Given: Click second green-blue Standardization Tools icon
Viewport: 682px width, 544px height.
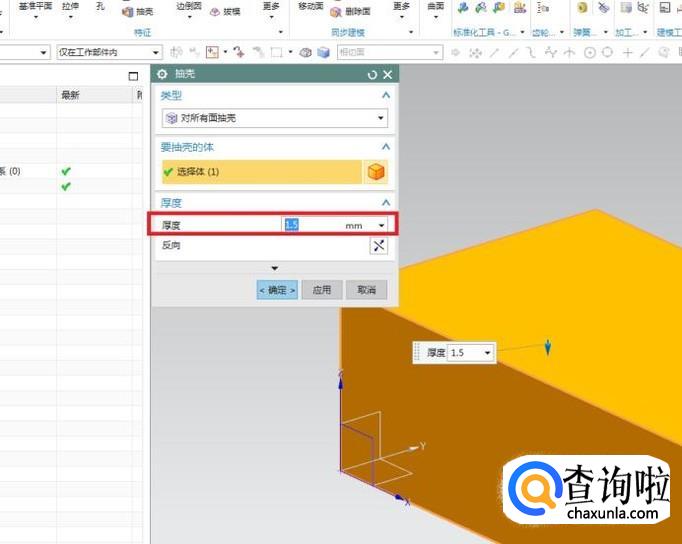Looking at the screenshot, I should click(481, 7).
